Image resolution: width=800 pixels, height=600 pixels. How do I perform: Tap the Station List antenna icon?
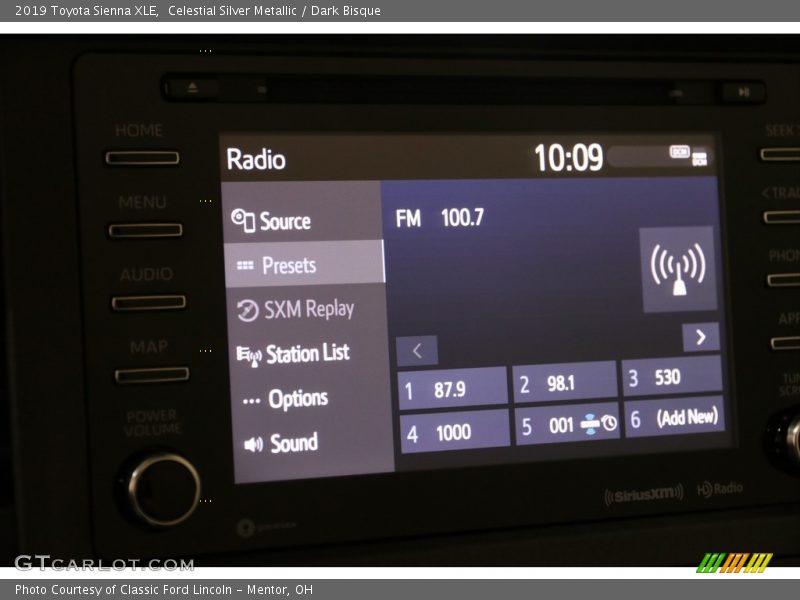click(248, 354)
